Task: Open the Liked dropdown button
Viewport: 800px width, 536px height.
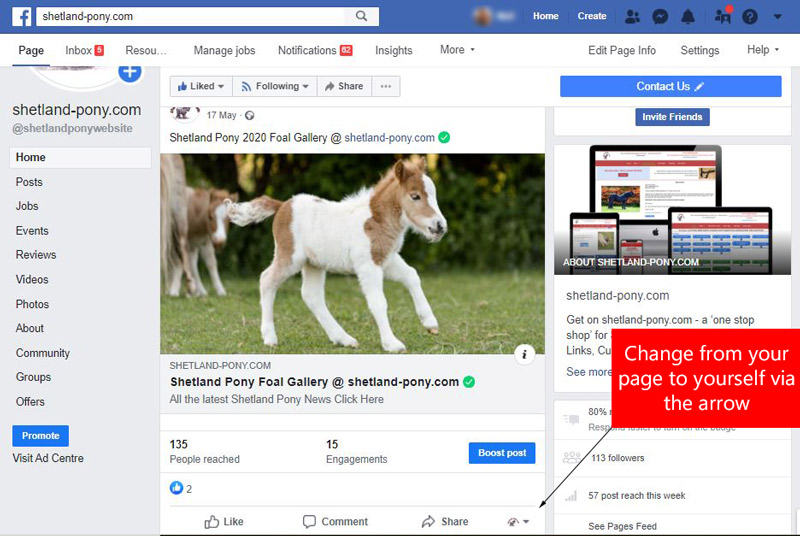Action: pos(201,86)
